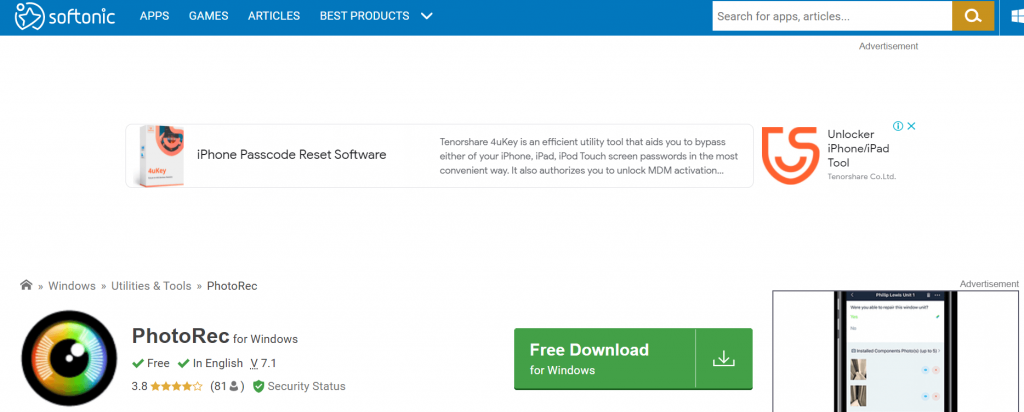
Task: Open the Utilities & Tools breadcrumb link
Action: [x=151, y=286]
